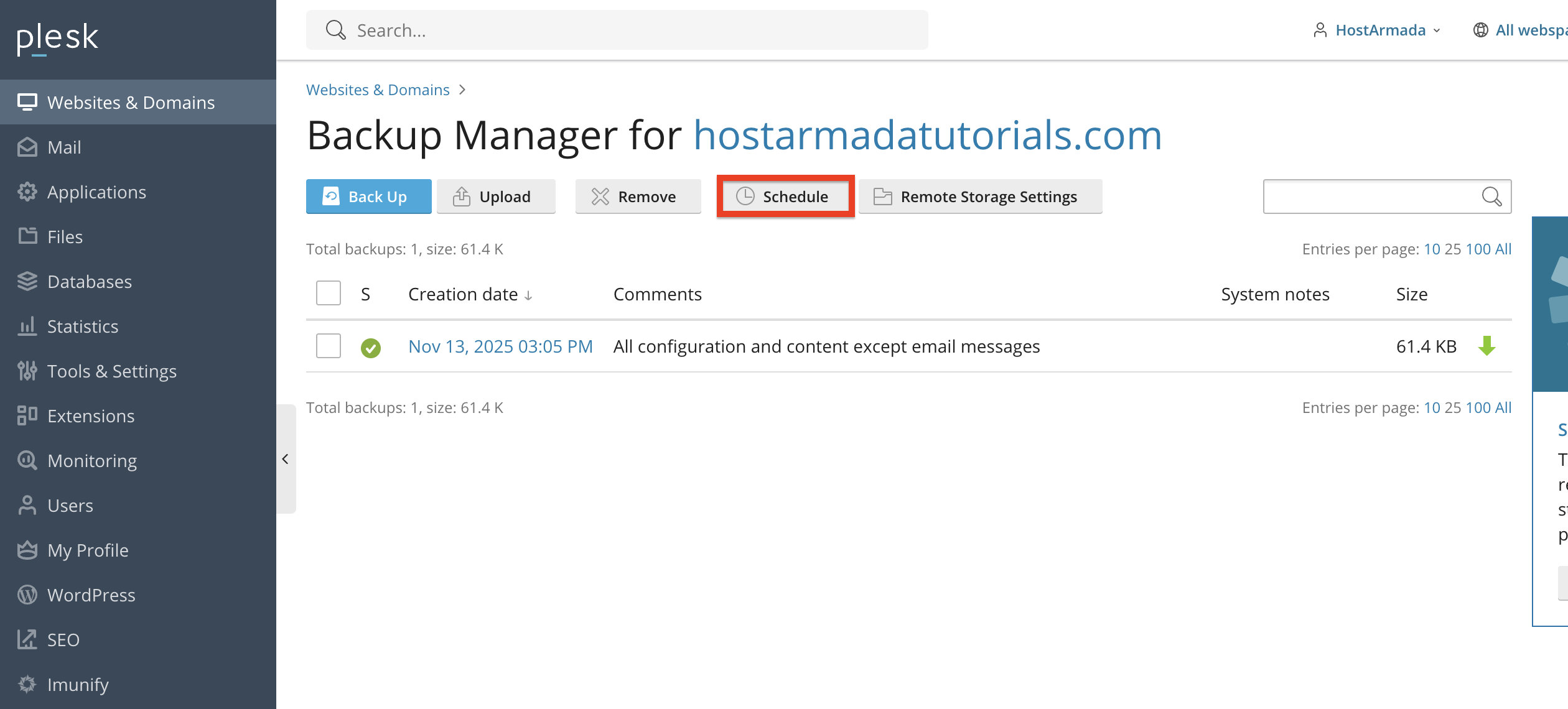This screenshot has height=709, width=1568.
Task: Click the WordPress logo icon
Action: pyautogui.click(x=27, y=595)
